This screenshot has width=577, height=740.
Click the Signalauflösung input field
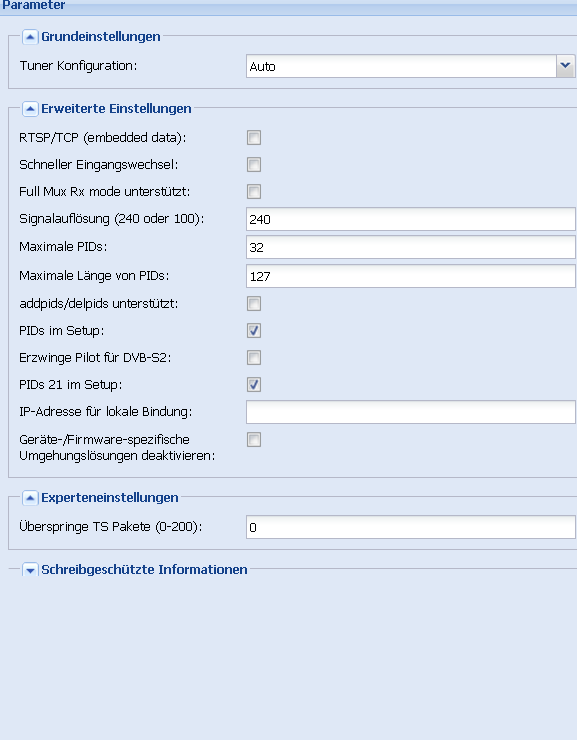[410, 219]
